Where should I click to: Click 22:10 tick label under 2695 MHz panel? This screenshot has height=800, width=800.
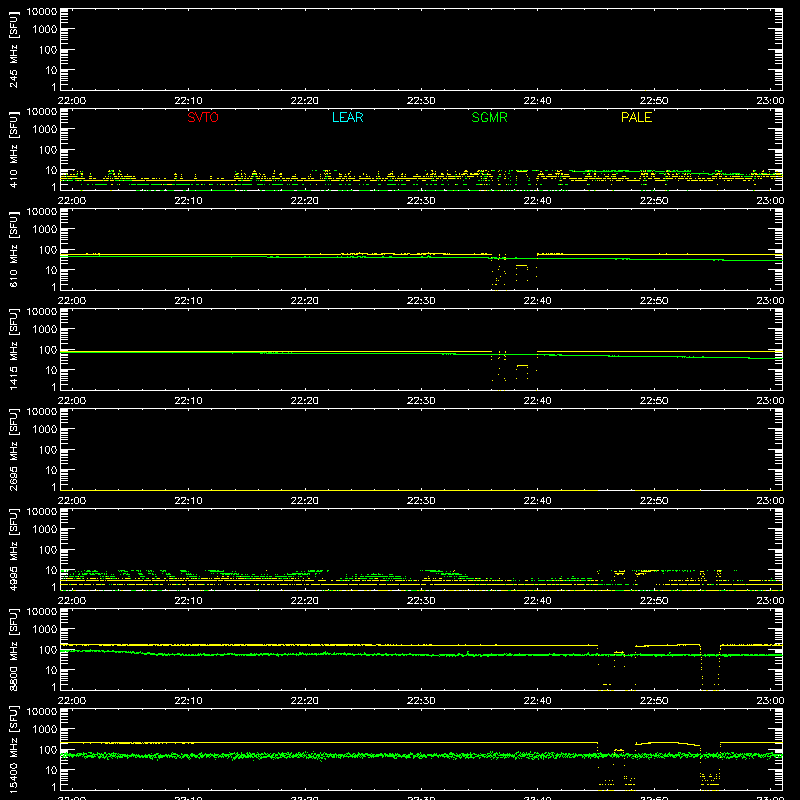click(x=188, y=501)
